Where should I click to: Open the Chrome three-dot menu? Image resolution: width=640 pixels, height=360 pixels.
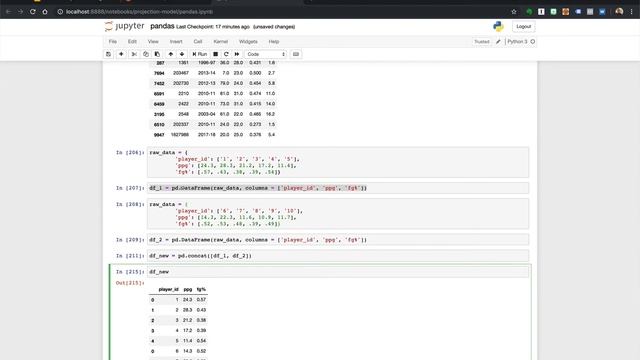(x=631, y=12)
